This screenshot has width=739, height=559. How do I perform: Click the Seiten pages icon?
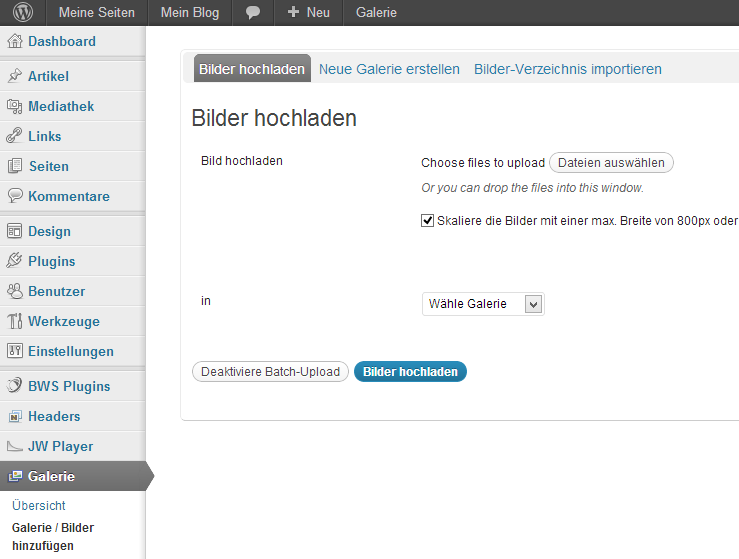[x=15, y=166]
